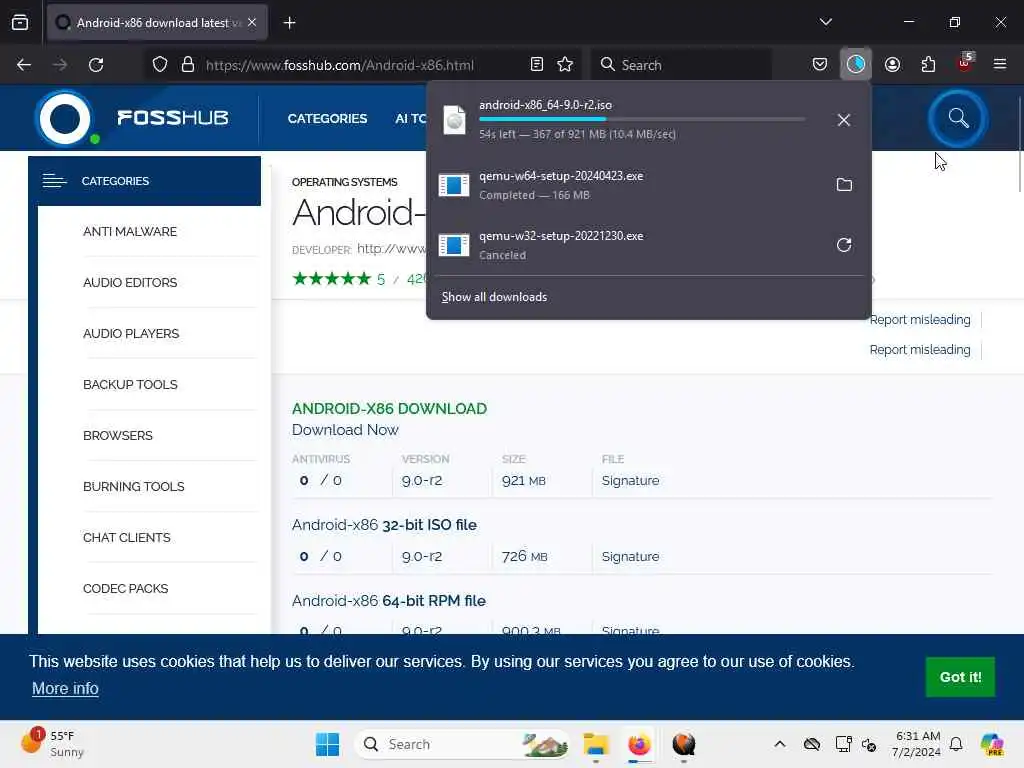Click the android-x86 iso file icon

coord(454,120)
